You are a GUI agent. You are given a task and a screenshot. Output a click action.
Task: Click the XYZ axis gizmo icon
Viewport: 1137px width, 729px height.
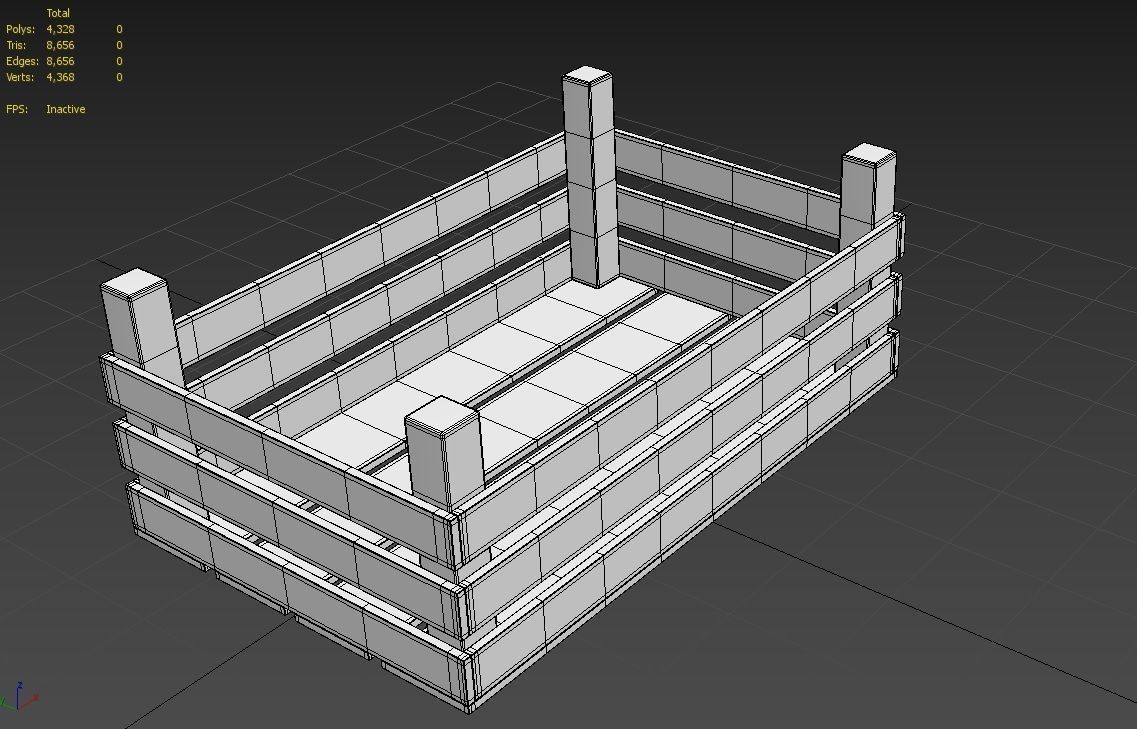(20, 697)
